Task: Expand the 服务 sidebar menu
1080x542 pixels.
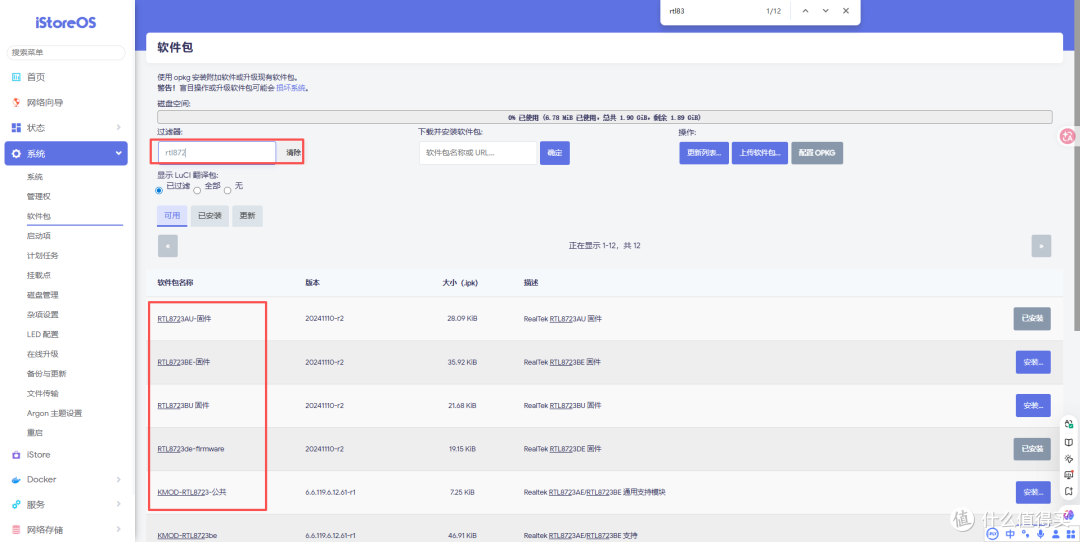Action: point(118,504)
